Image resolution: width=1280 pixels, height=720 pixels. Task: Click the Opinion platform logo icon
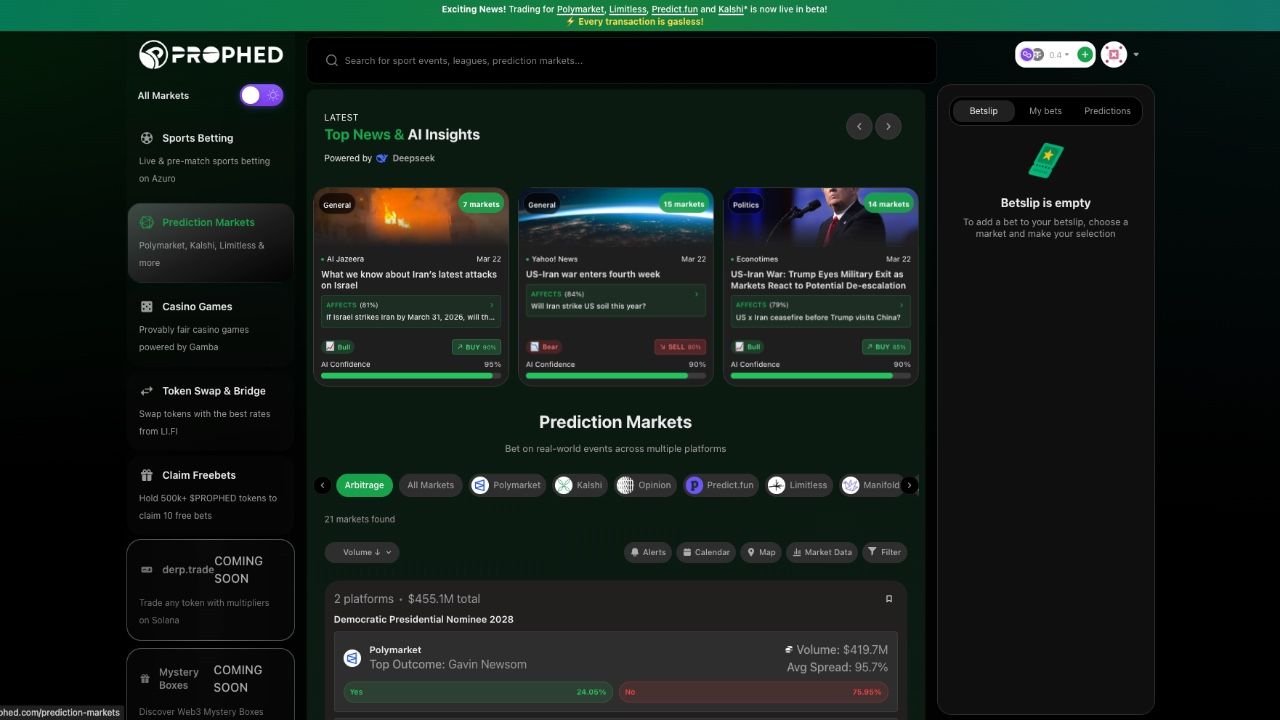pos(625,485)
